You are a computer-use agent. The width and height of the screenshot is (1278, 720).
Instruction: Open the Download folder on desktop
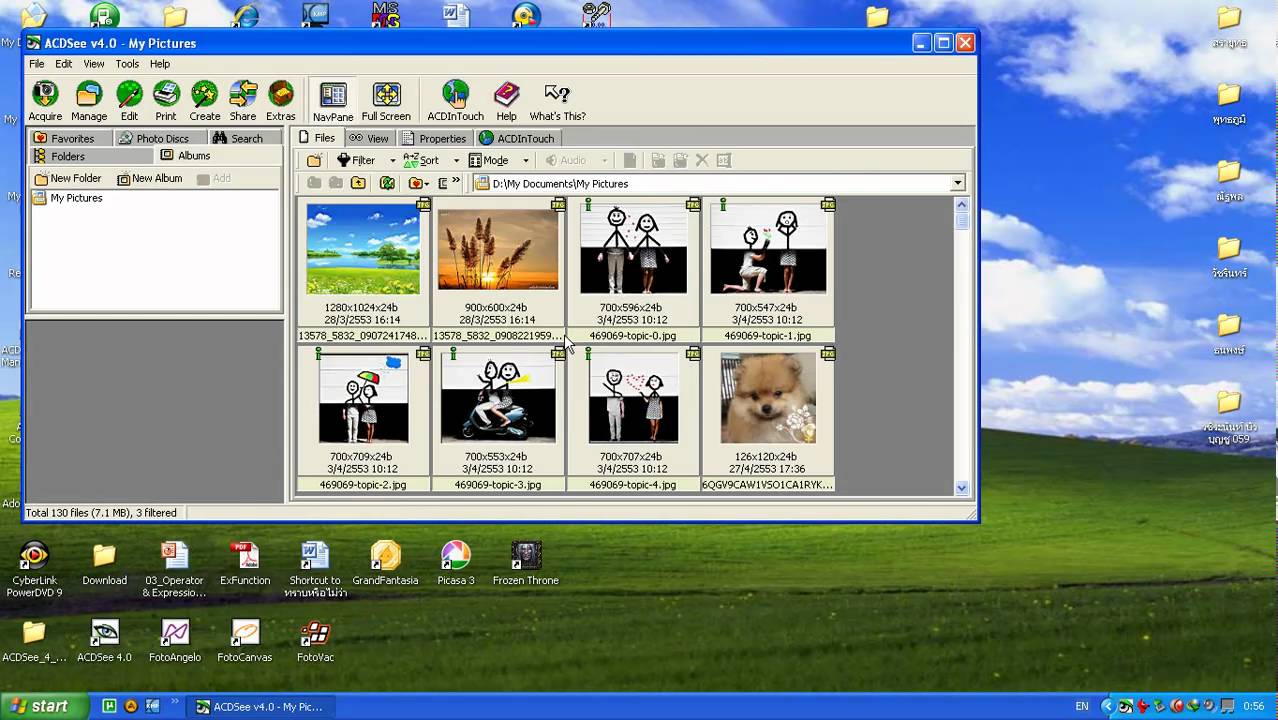pos(104,564)
